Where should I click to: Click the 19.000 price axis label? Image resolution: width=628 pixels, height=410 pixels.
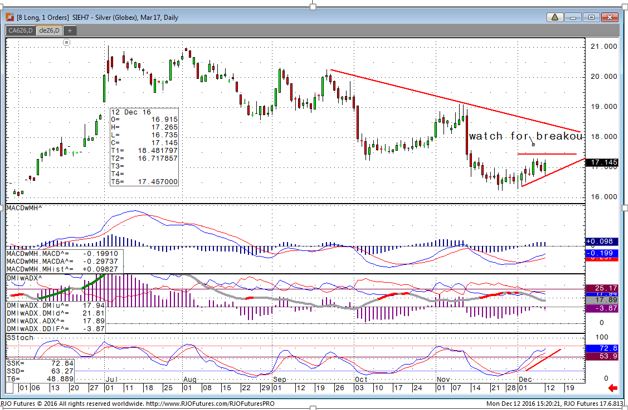[604, 107]
